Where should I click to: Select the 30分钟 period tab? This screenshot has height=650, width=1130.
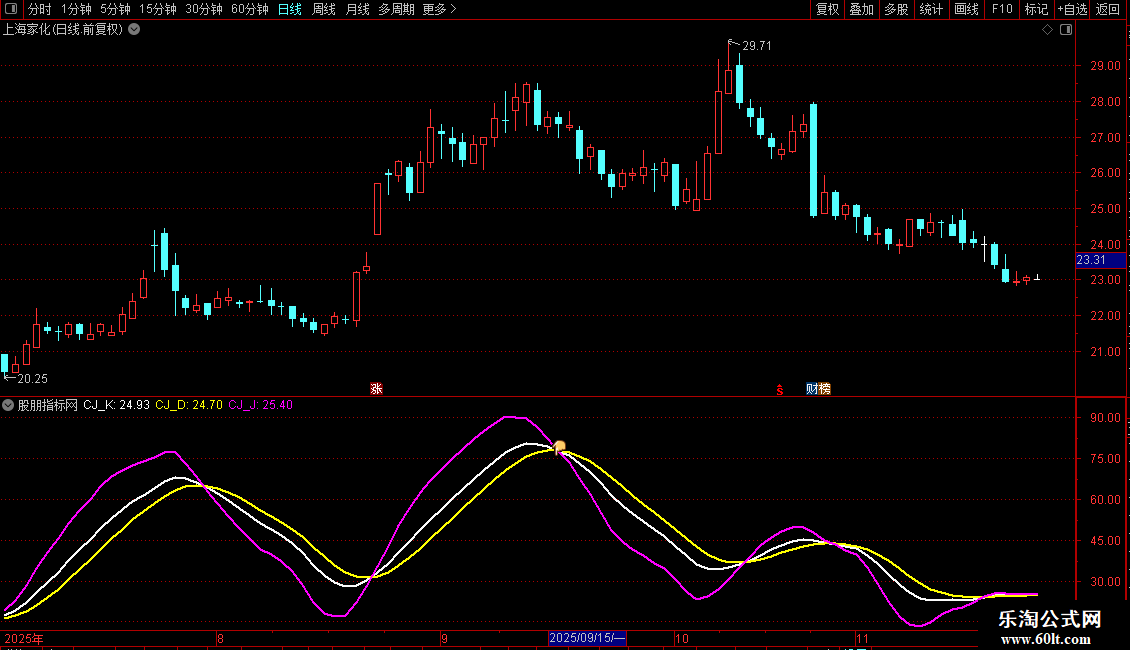[204, 9]
